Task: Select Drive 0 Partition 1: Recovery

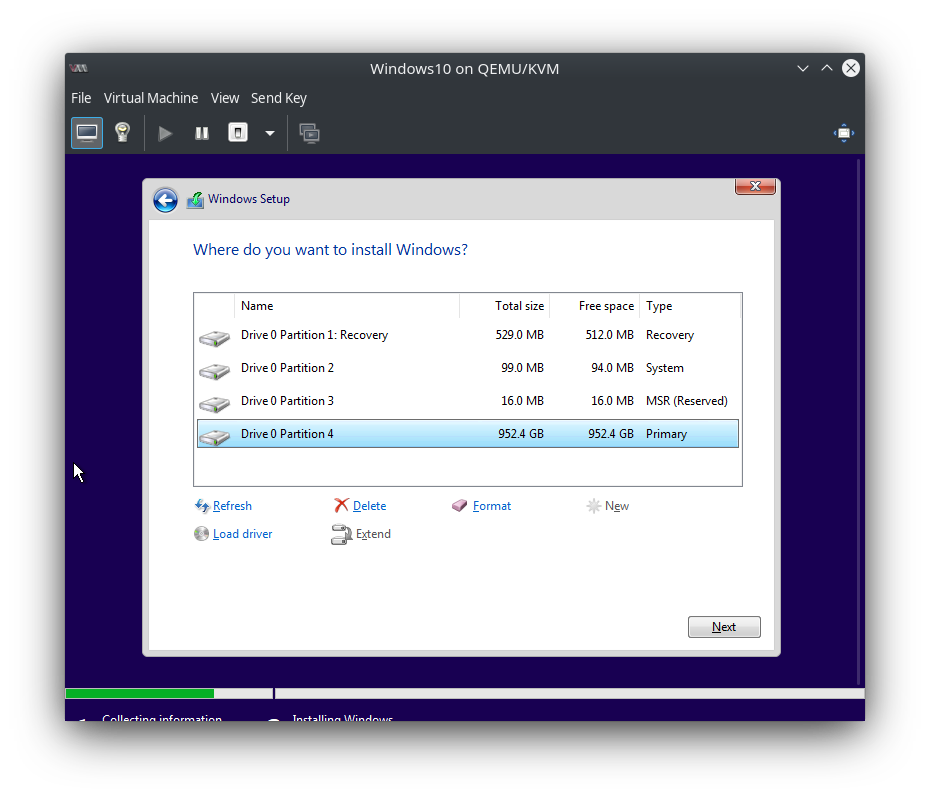Action: (x=467, y=335)
